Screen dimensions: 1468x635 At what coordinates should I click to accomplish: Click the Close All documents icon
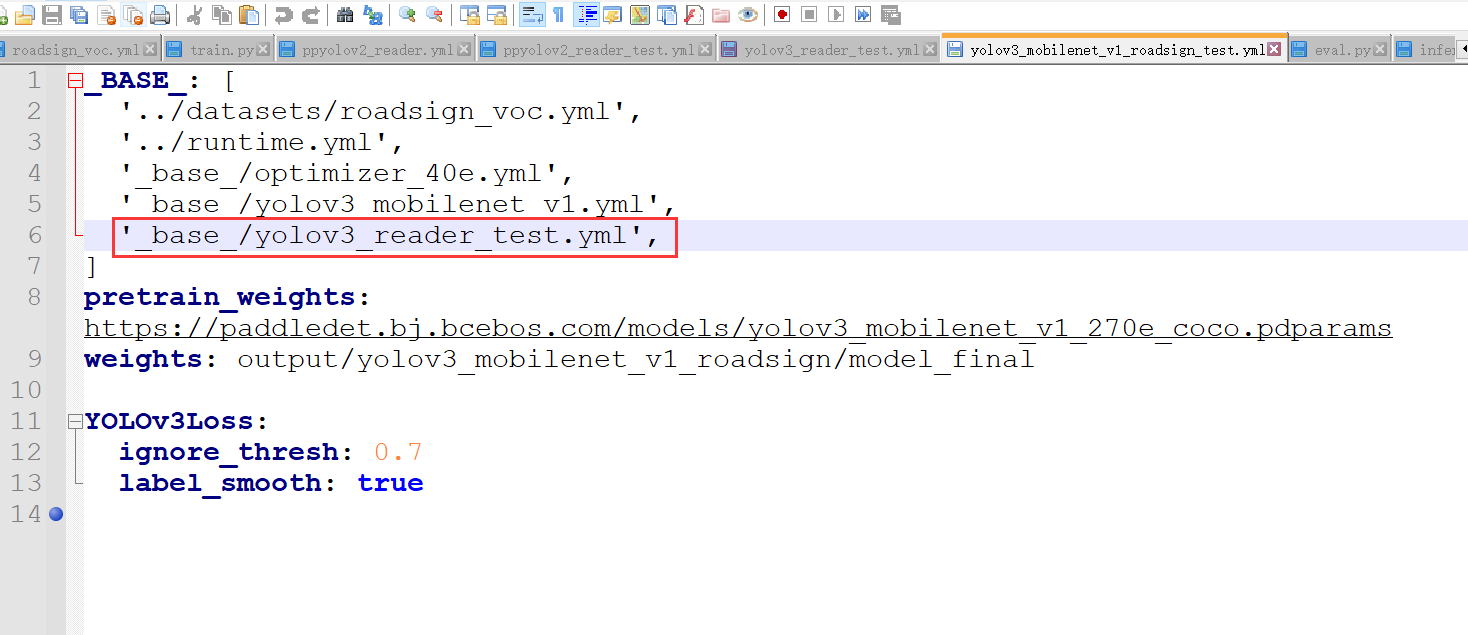133,15
